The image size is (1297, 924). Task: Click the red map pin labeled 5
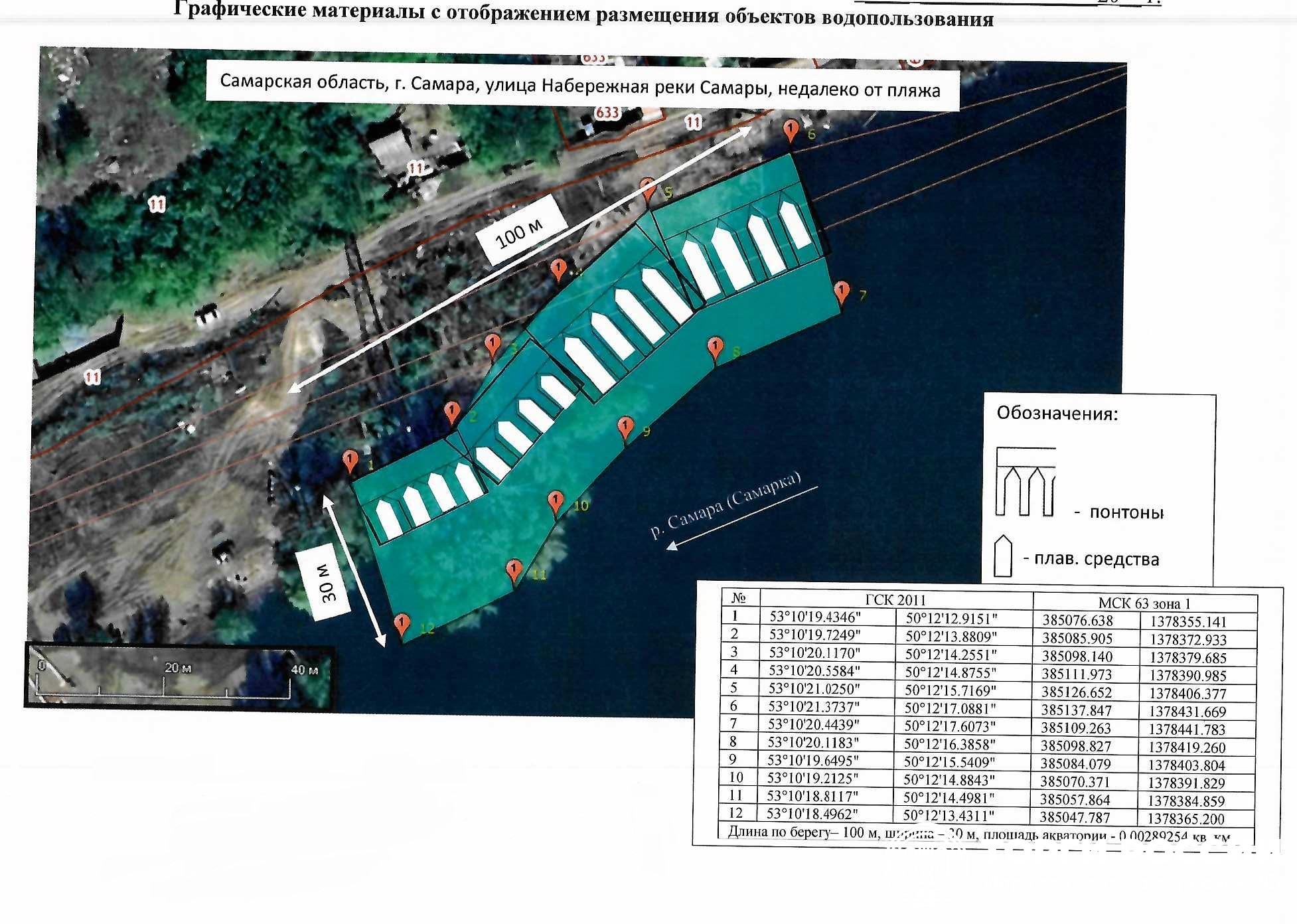click(x=648, y=188)
